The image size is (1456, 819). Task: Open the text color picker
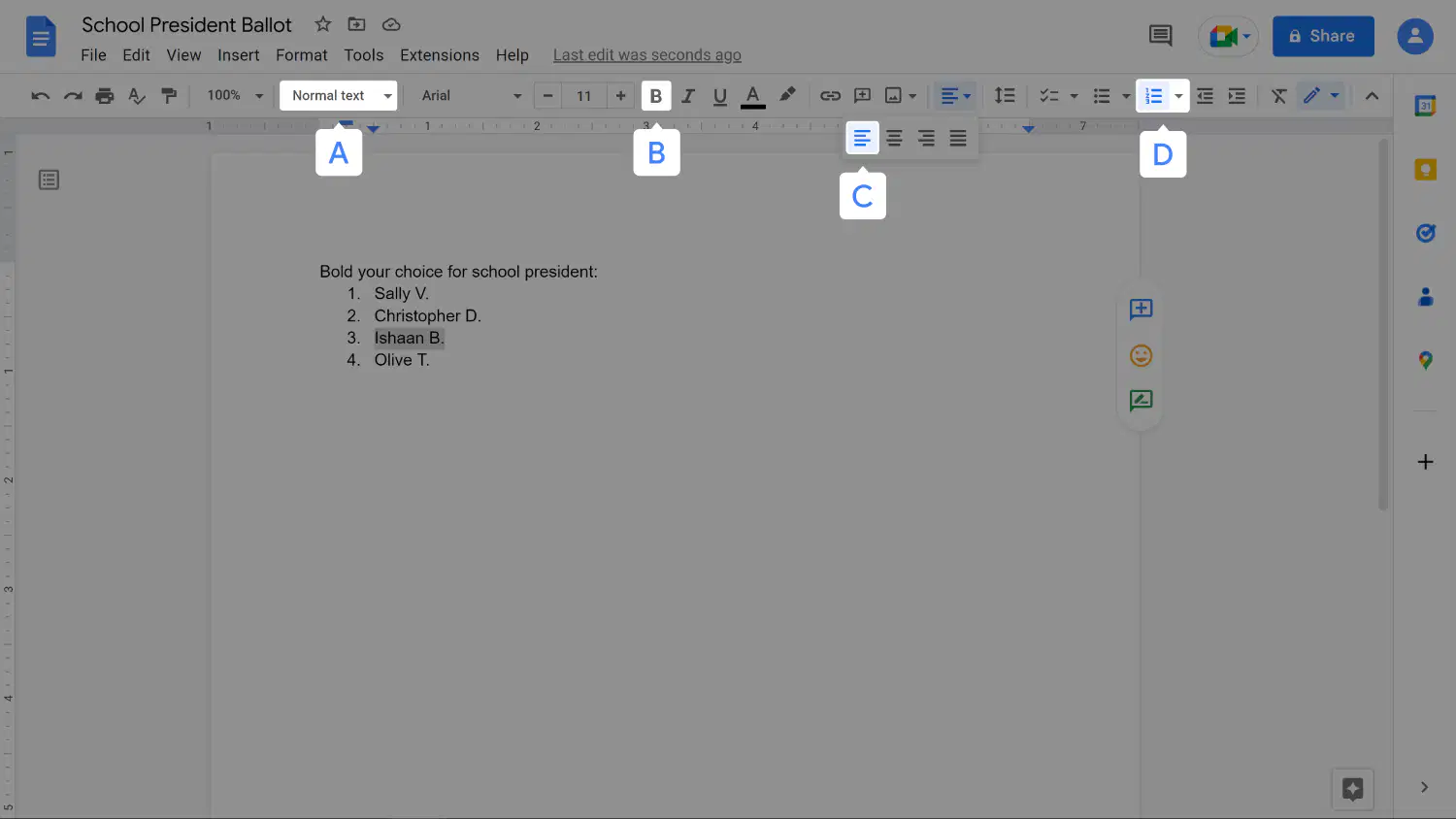[x=752, y=96]
